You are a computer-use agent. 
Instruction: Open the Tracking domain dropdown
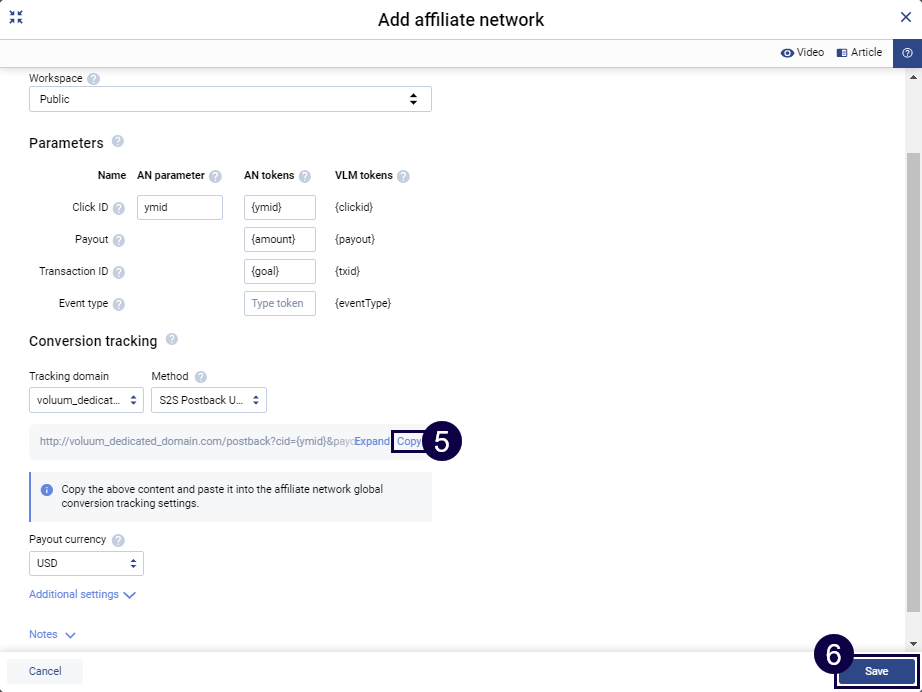coord(86,400)
